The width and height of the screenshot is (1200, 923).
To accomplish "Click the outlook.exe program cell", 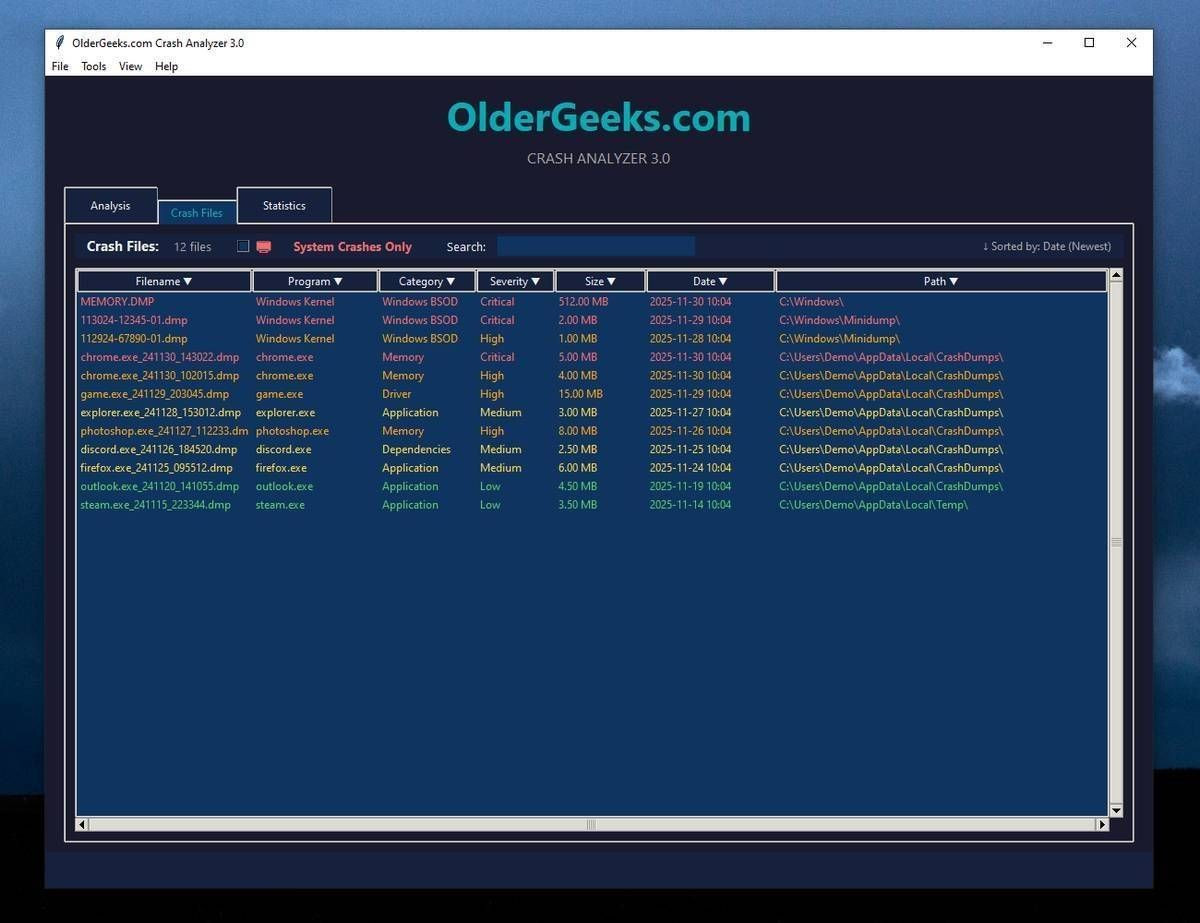I will (284, 486).
